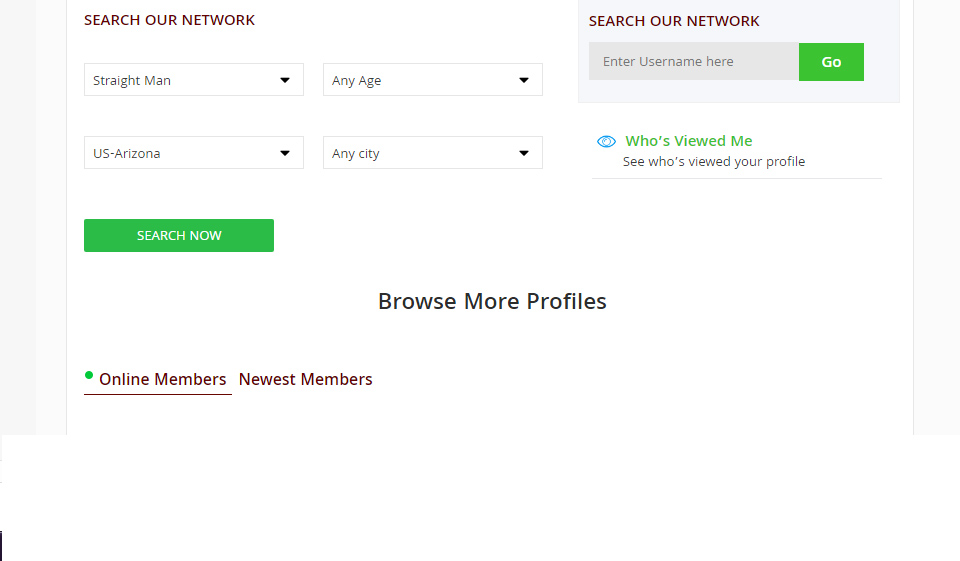Open the Who's Viewed Me link

point(688,141)
